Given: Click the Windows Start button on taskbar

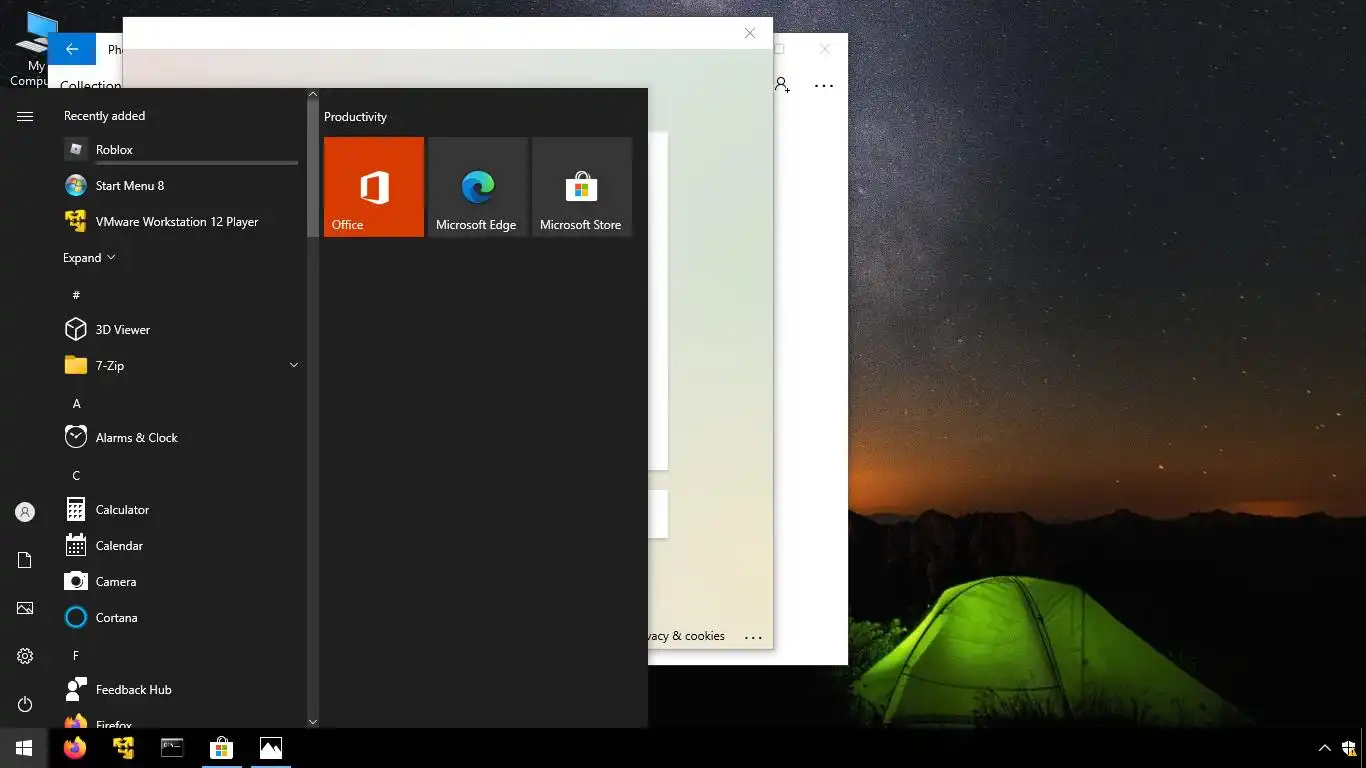Looking at the screenshot, I should (x=24, y=748).
